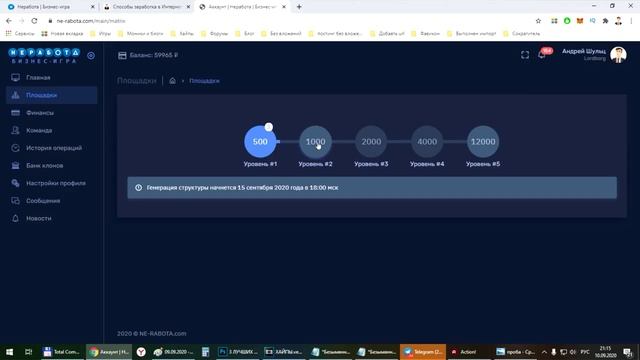Open the Блог bookmarks folder

pos(245,33)
